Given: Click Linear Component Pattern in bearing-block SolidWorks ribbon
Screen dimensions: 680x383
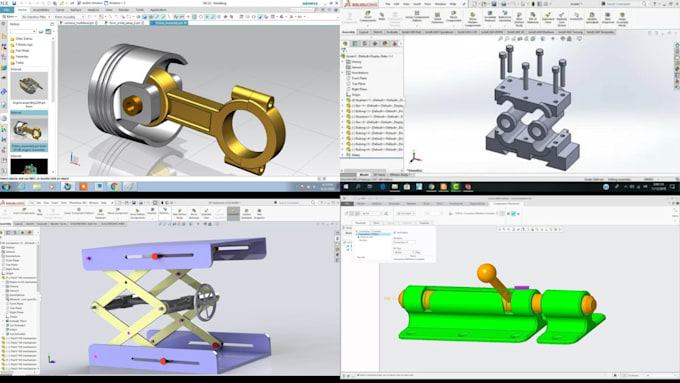Looking at the screenshot, I should coord(417,17).
